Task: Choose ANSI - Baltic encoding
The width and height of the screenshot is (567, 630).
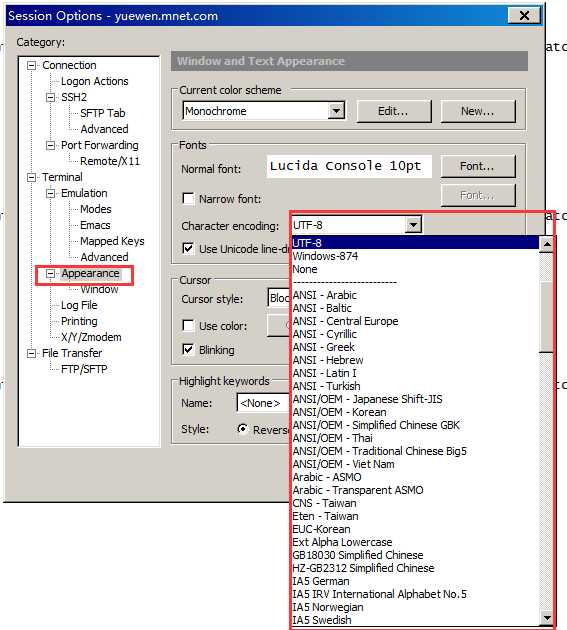Action: click(415, 308)
